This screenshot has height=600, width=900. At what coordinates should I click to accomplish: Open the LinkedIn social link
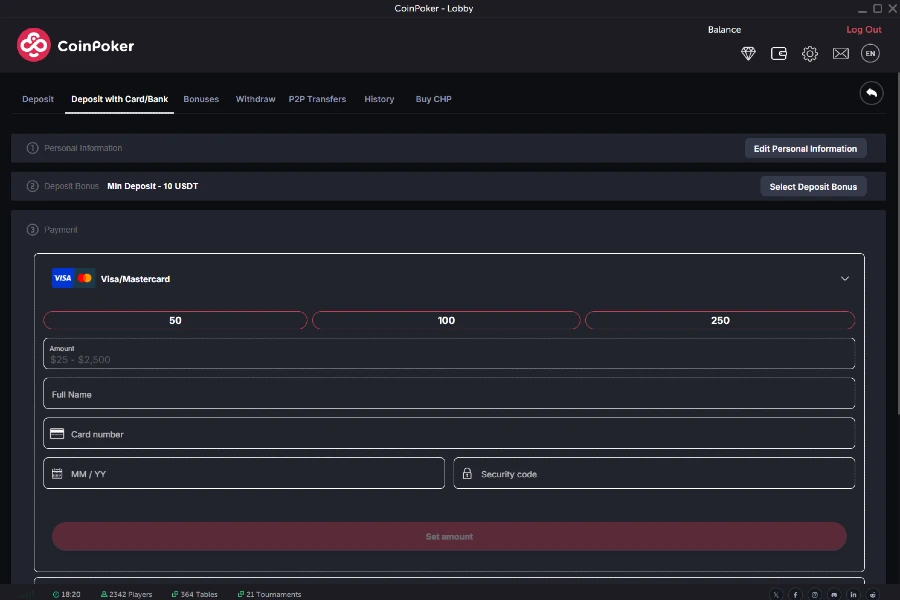pos(853,594)
